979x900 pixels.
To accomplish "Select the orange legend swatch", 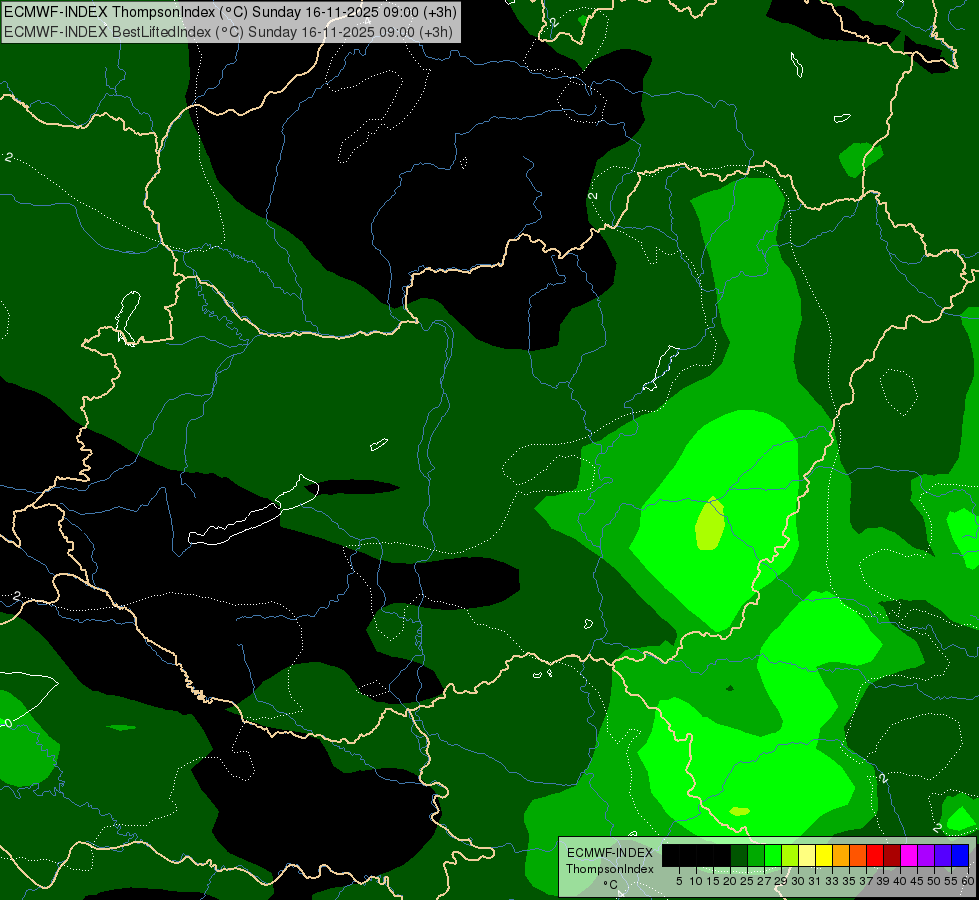I will click(841, 855).
